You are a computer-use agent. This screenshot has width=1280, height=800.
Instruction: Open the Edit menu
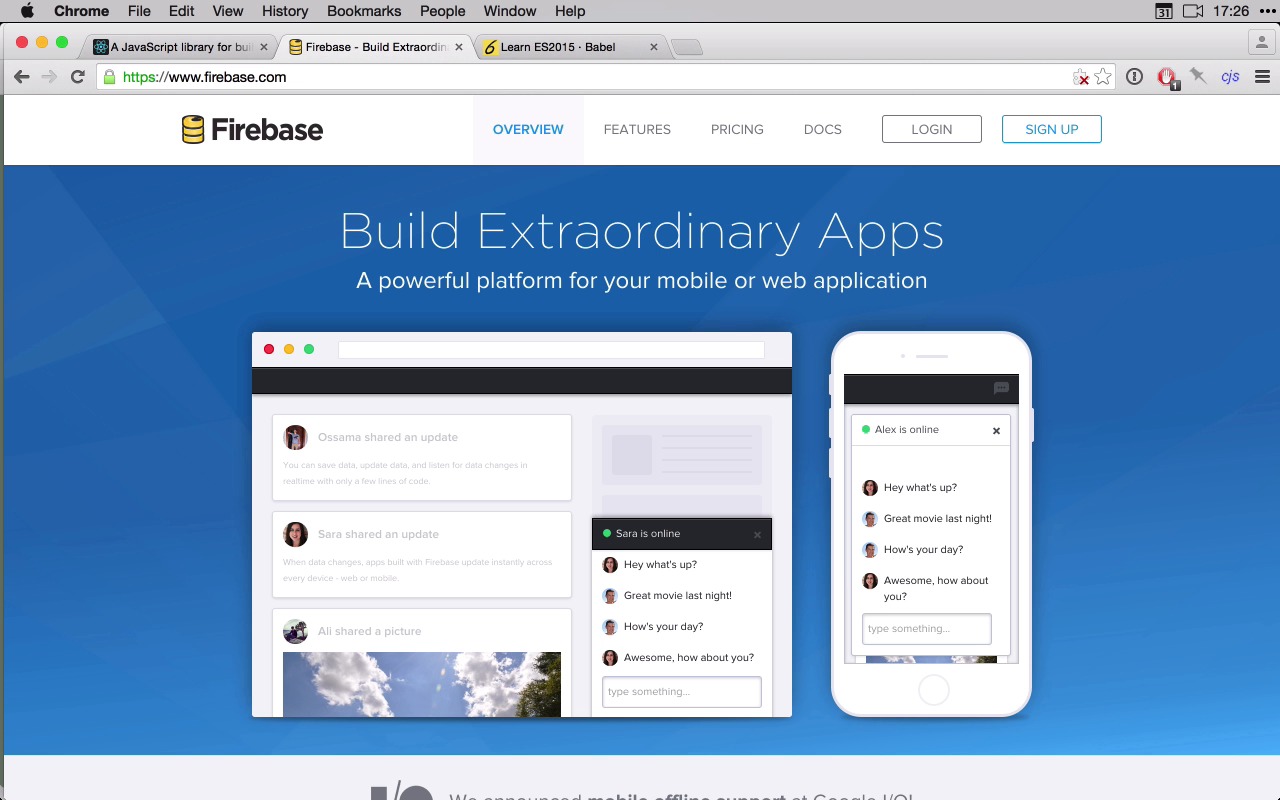pos(181,11)
